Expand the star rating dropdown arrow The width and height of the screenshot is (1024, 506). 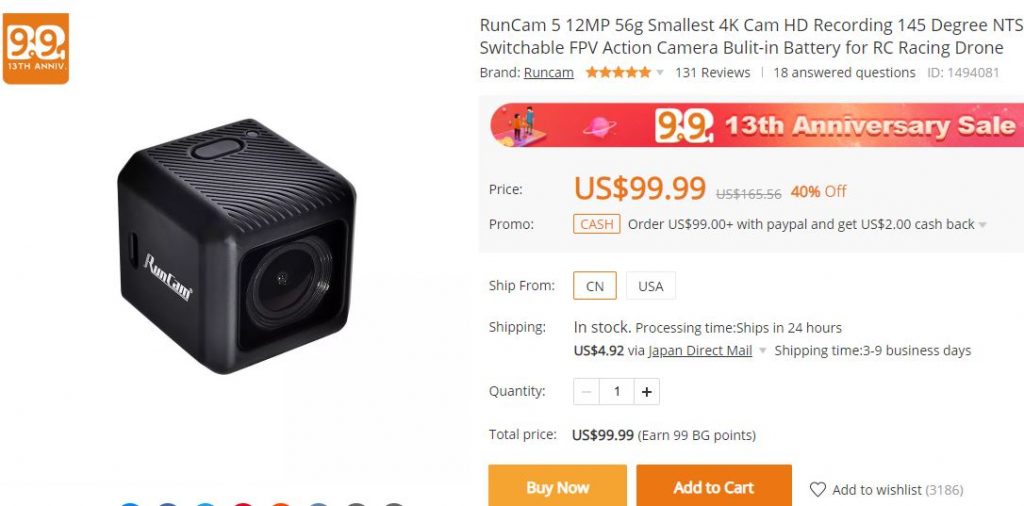[x=660, y=73]
